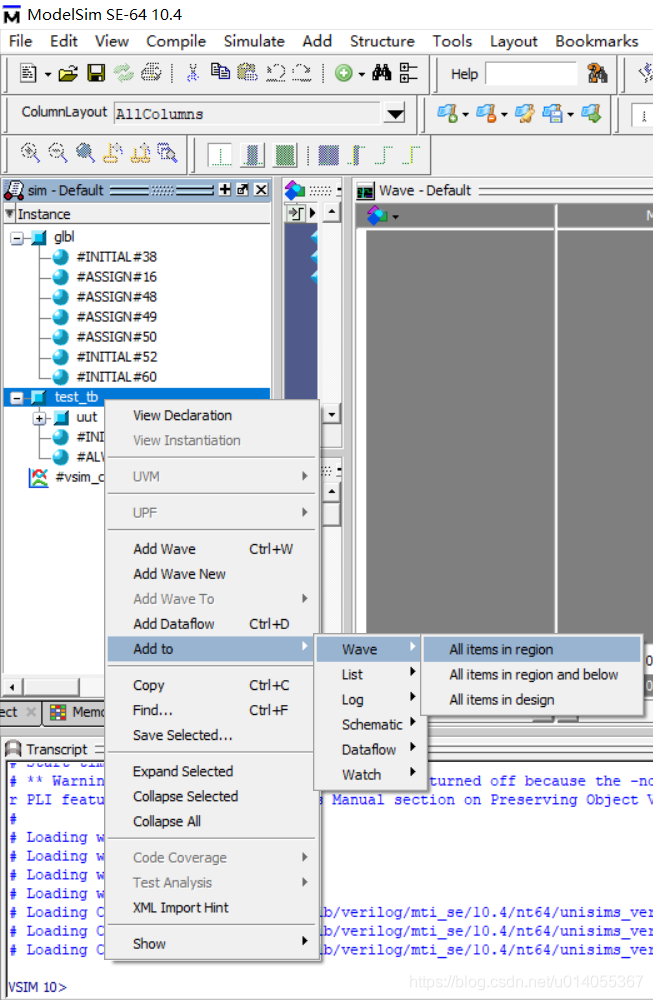Screen dimensions: 653x1000
Task: Click the bookmark icon with green arrow
Action: click(591, 114)
